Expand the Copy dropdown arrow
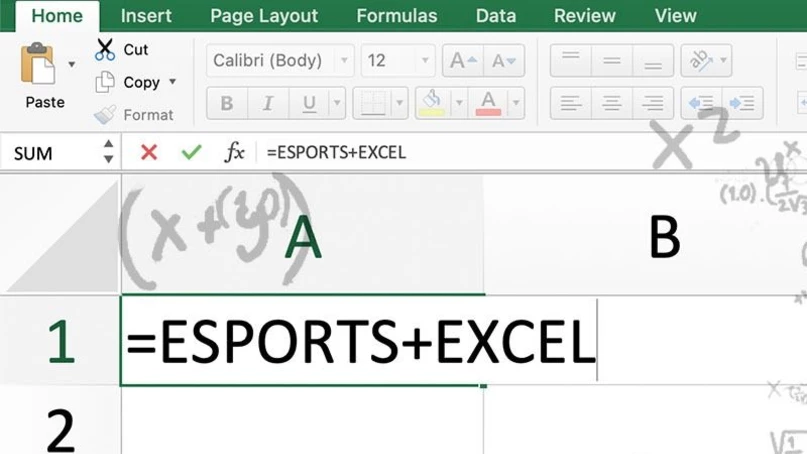This screenshot has width=807, height=454. click(172, 81)
